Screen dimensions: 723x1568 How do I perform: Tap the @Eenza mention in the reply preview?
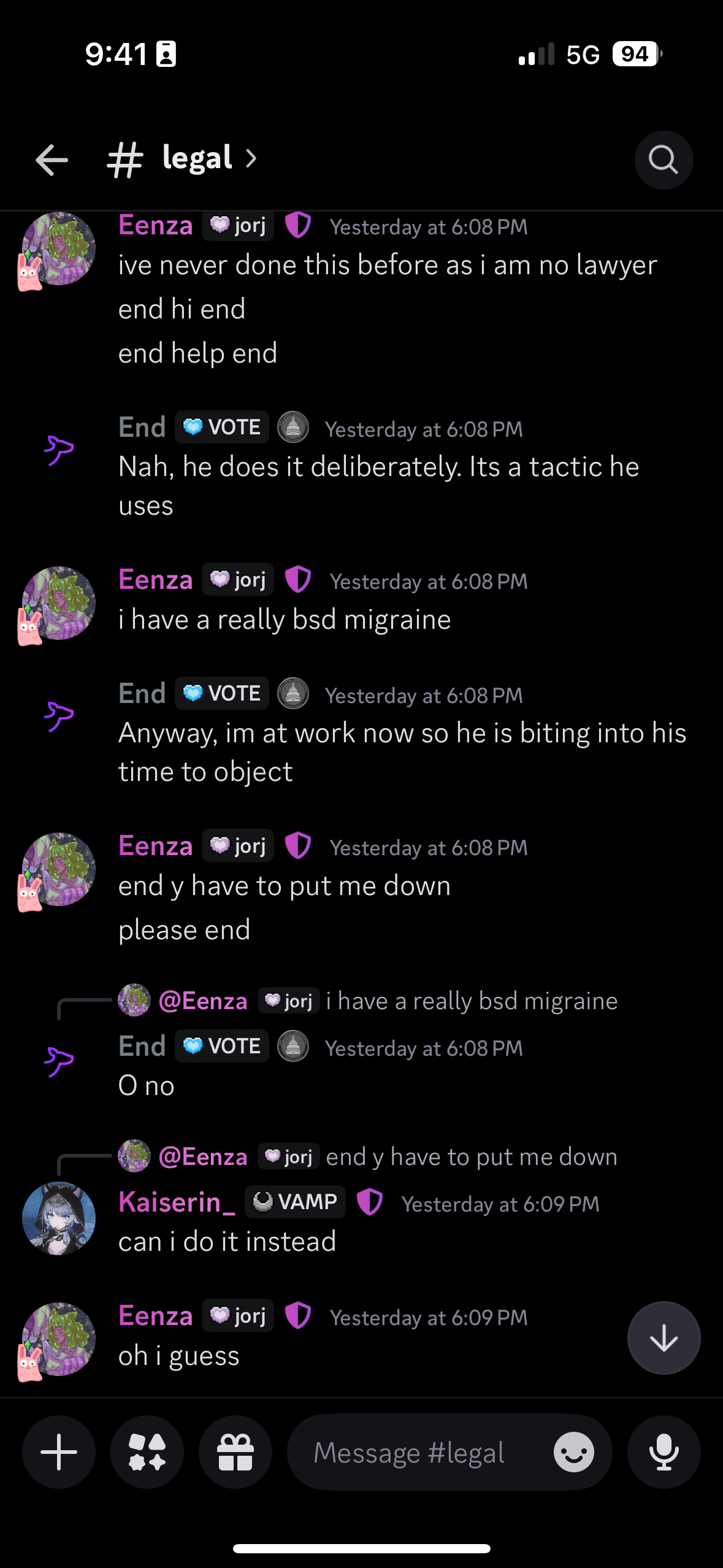coord(202,1000)
